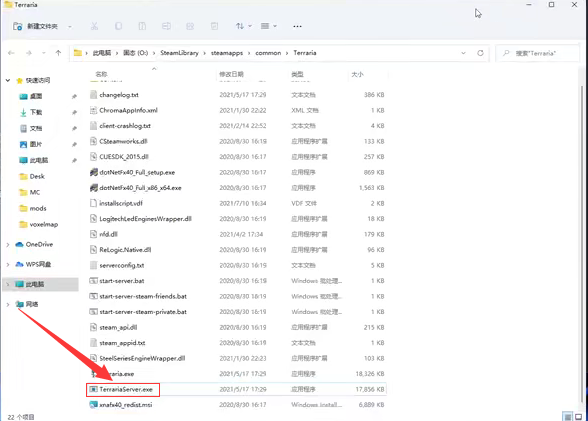Sort by the Name column header (名称)
This screenshot has width=588, height=421.
(x=101, y=74)
